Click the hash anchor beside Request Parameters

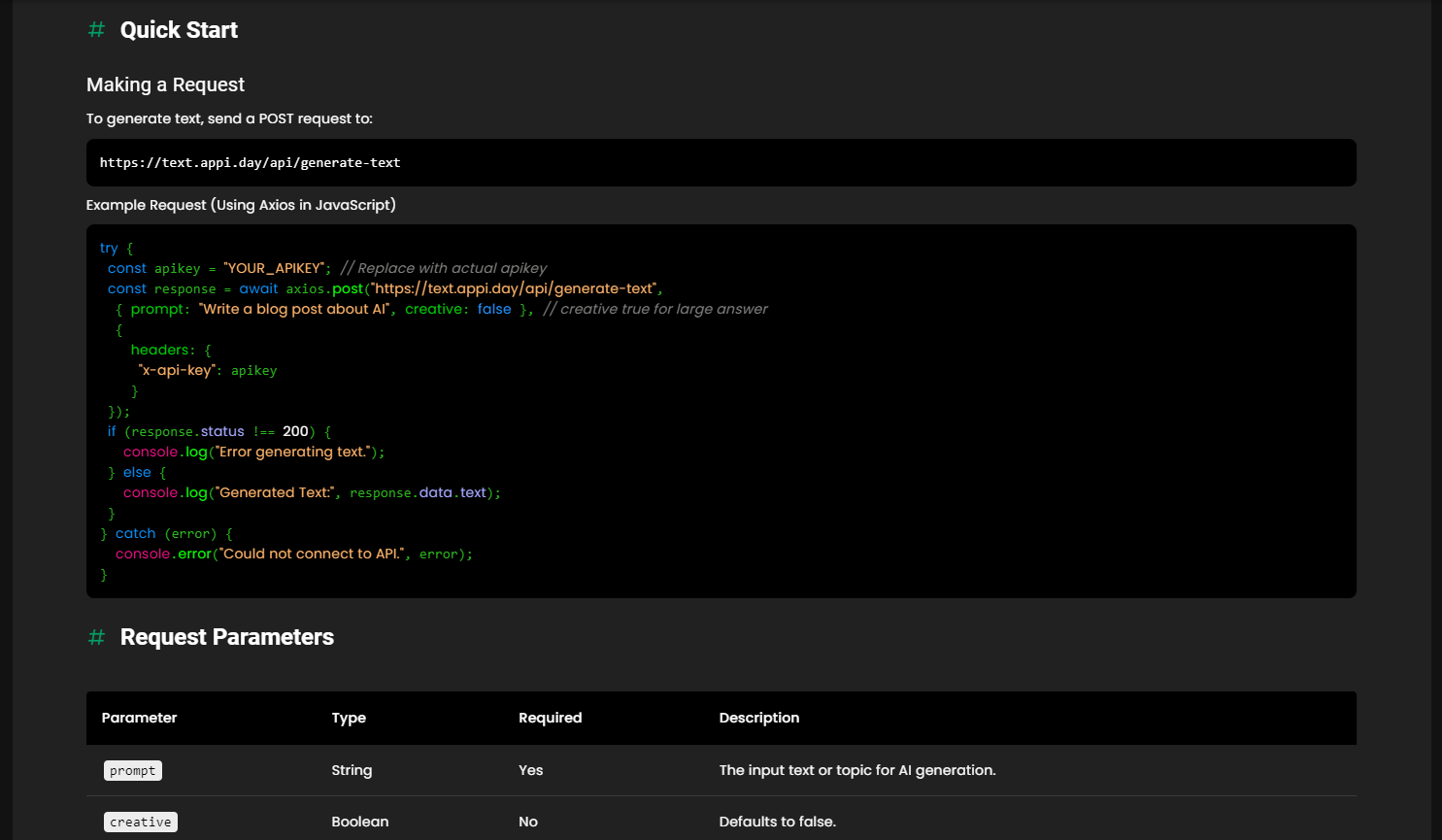click(96, 637)
